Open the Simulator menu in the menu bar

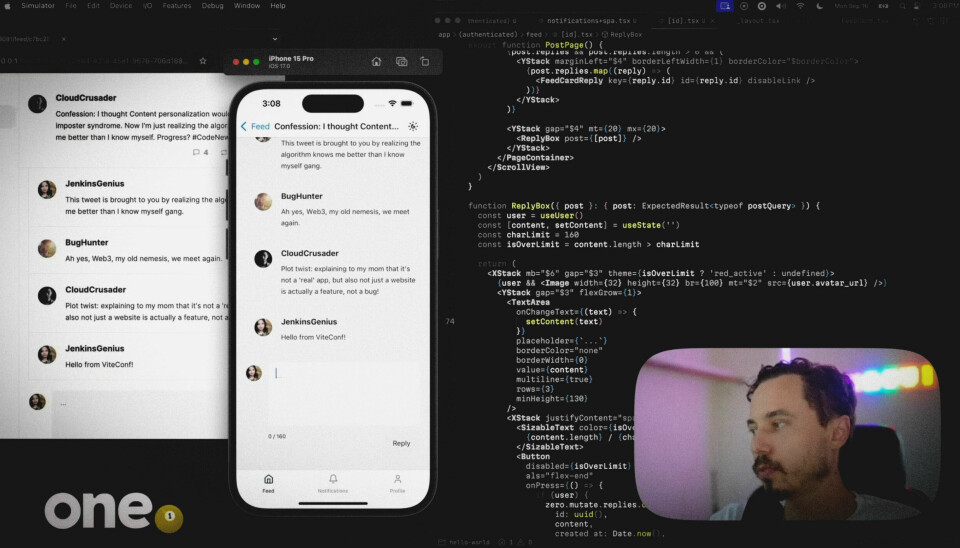tap(38, 6)
